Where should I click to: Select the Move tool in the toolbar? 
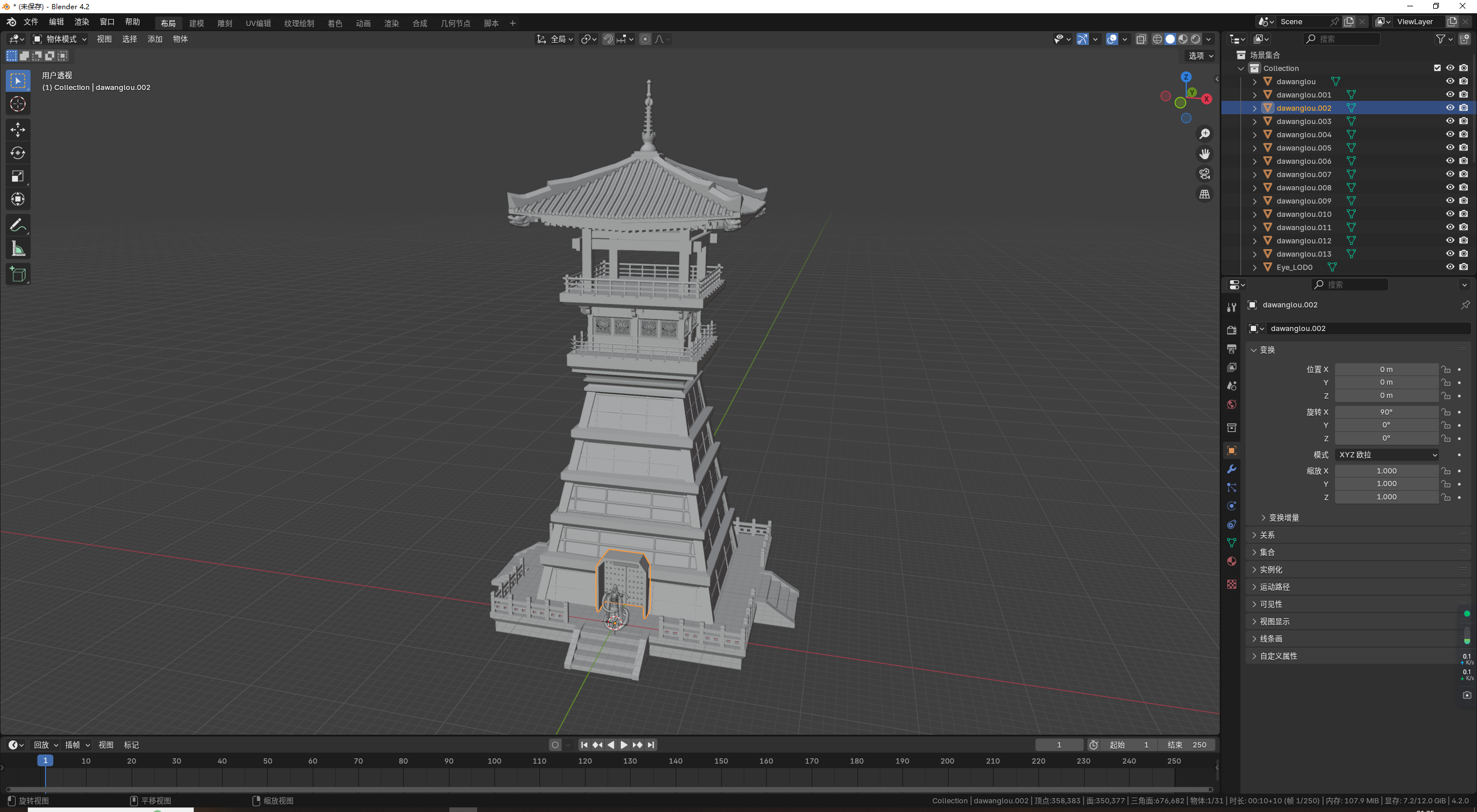pos(17,129)
